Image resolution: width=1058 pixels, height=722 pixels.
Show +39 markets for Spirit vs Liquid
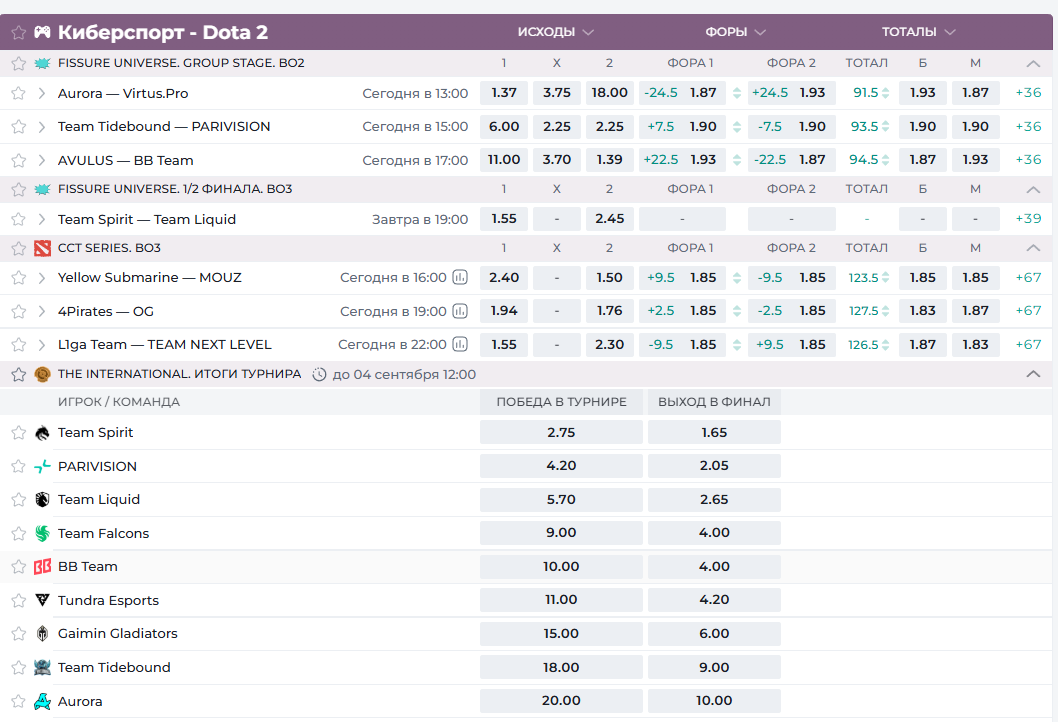coord(1028,219)
